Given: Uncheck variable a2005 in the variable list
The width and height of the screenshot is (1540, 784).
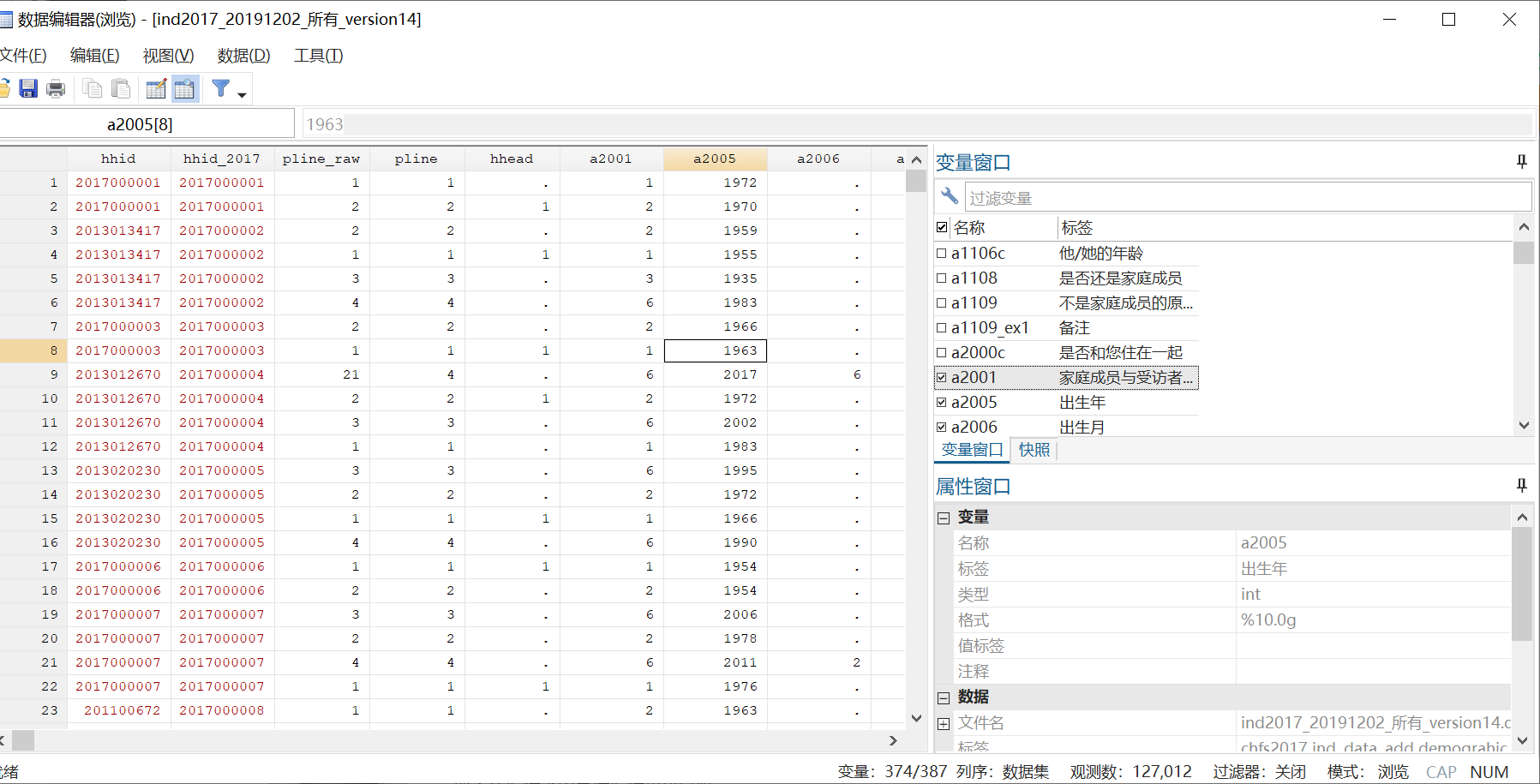Looking at the screenshot, I should (x=941, y=401).
